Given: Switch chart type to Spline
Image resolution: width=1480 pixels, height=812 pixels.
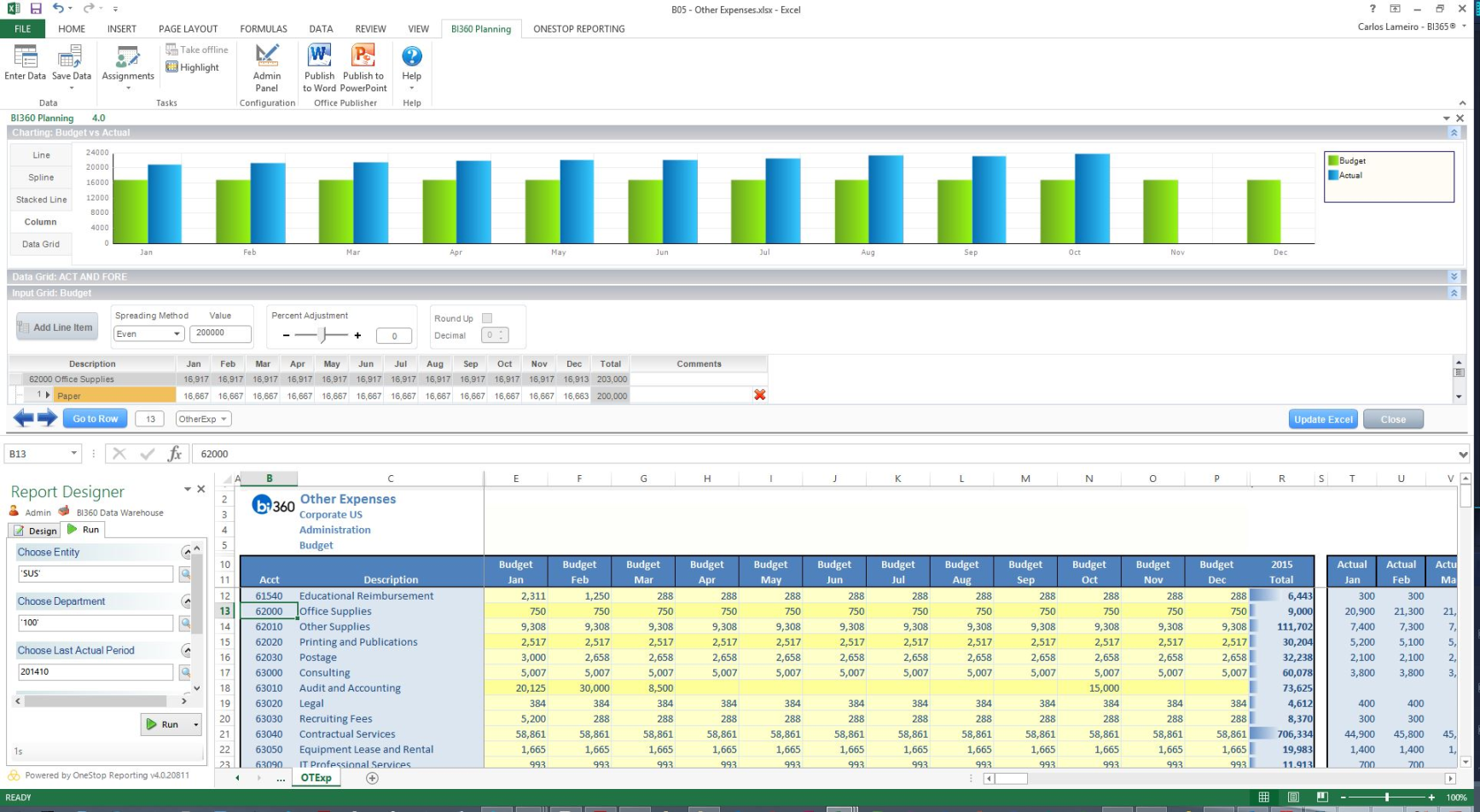Looking at the screenshot, I should point(41,177).
